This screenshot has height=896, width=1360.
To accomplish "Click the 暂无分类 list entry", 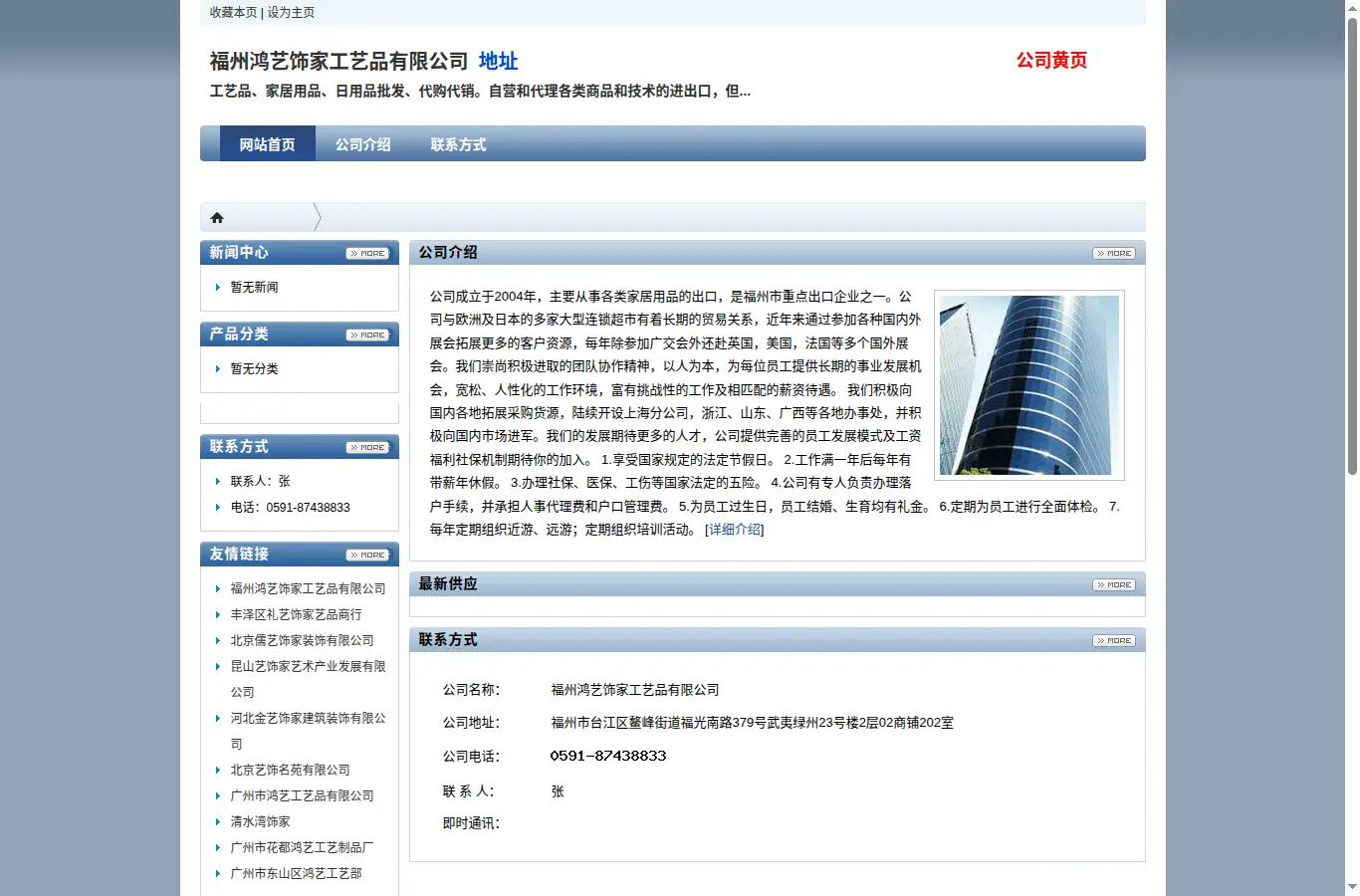I will pos(255,368).
